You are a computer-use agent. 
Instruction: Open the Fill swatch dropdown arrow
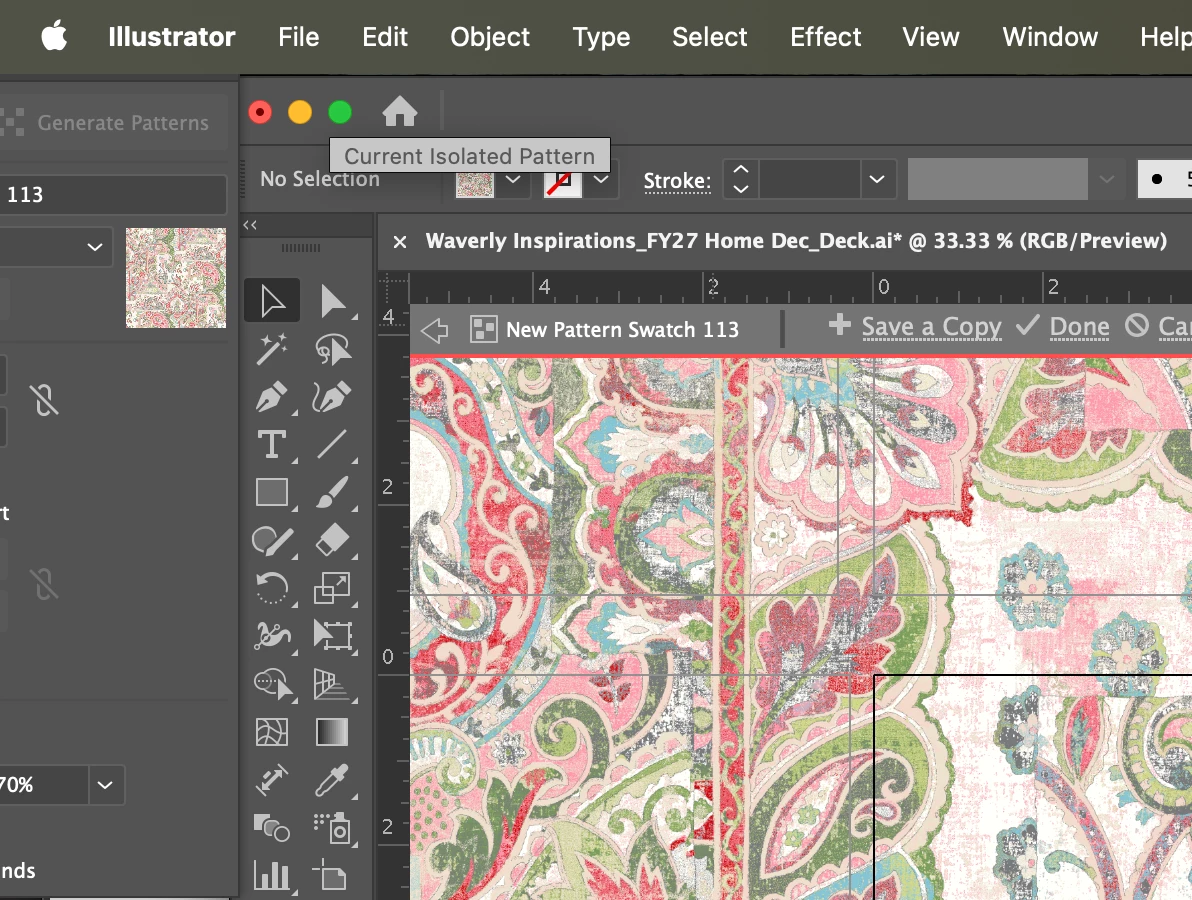tap(513, 180)
